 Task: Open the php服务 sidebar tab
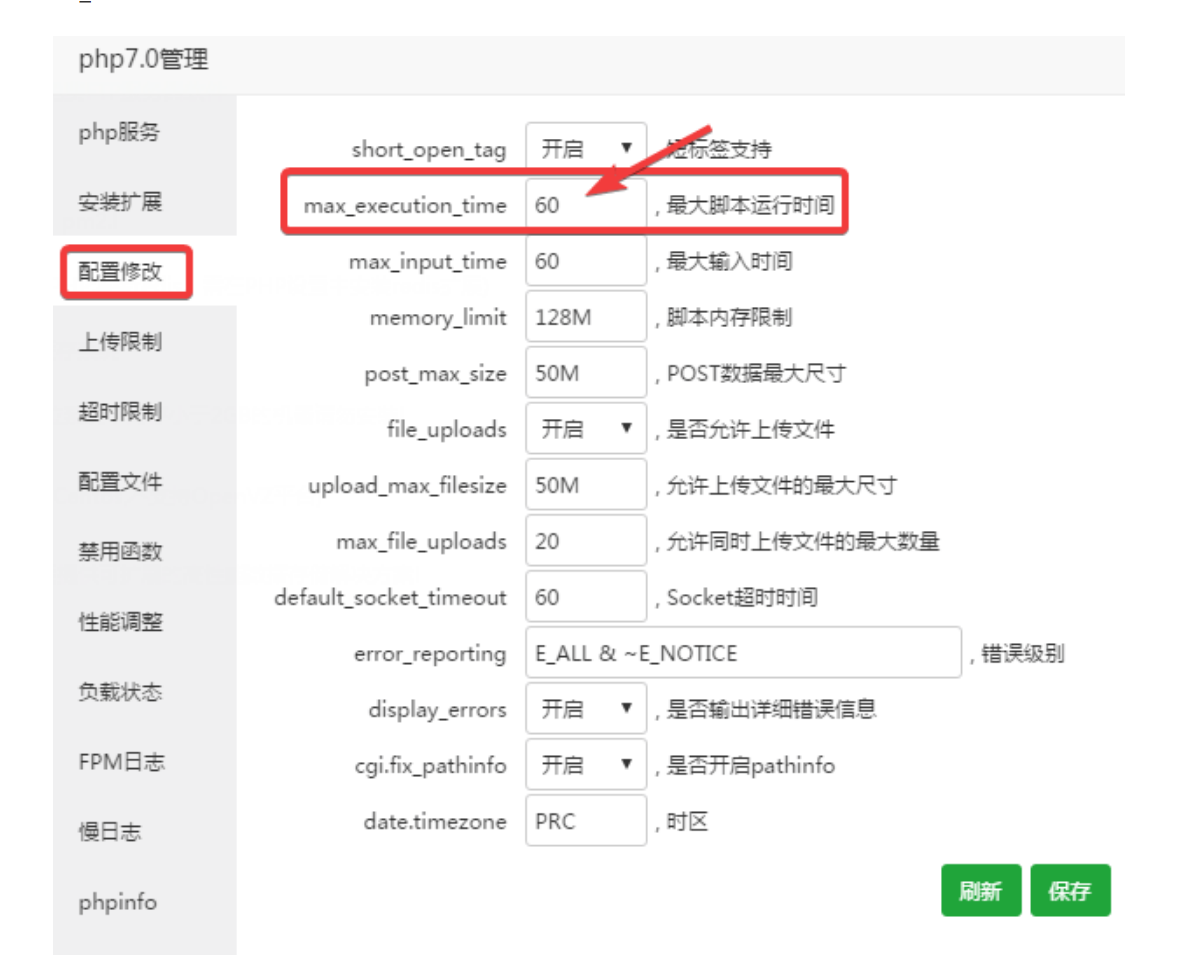pos(119,132)
